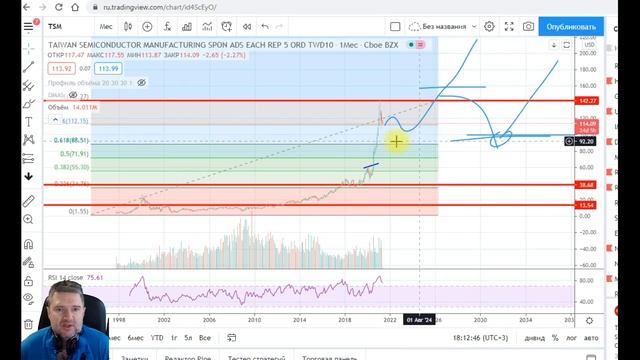Toggle hide all drawings eye icon

(29, 299)
